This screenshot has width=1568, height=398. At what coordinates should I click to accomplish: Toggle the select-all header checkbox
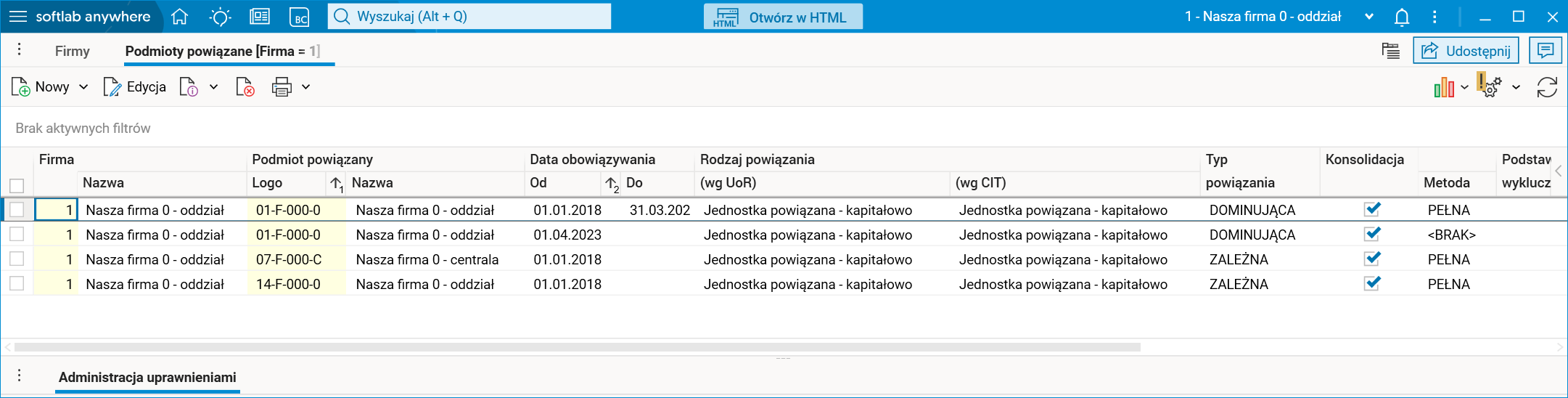pos(17,185)
